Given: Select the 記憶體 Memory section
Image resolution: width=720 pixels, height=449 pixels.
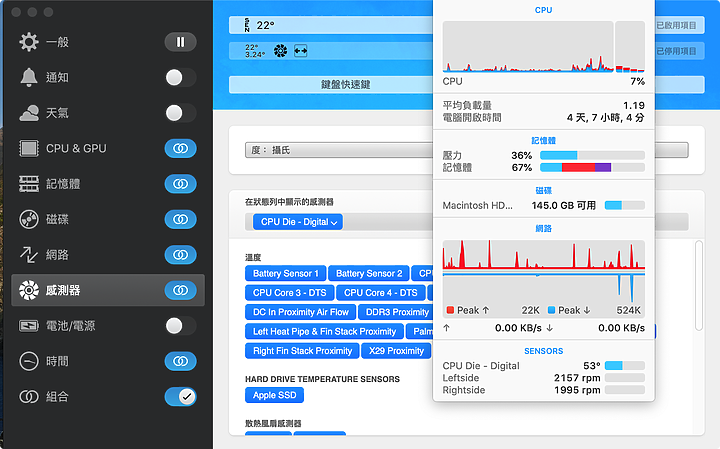Looking at the screenshot, I should 107,184.
